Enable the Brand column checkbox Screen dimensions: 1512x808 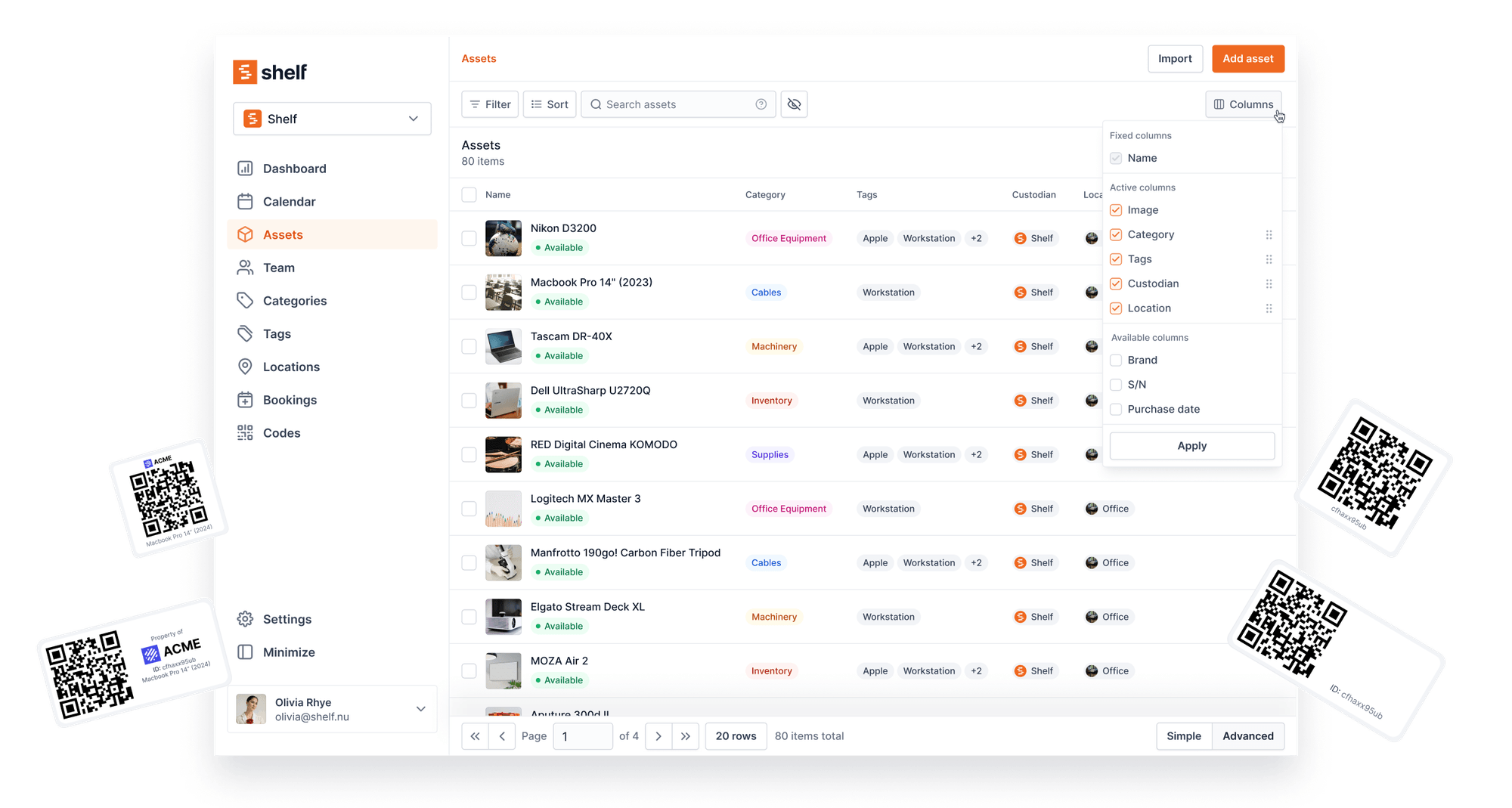point(1116,360)
